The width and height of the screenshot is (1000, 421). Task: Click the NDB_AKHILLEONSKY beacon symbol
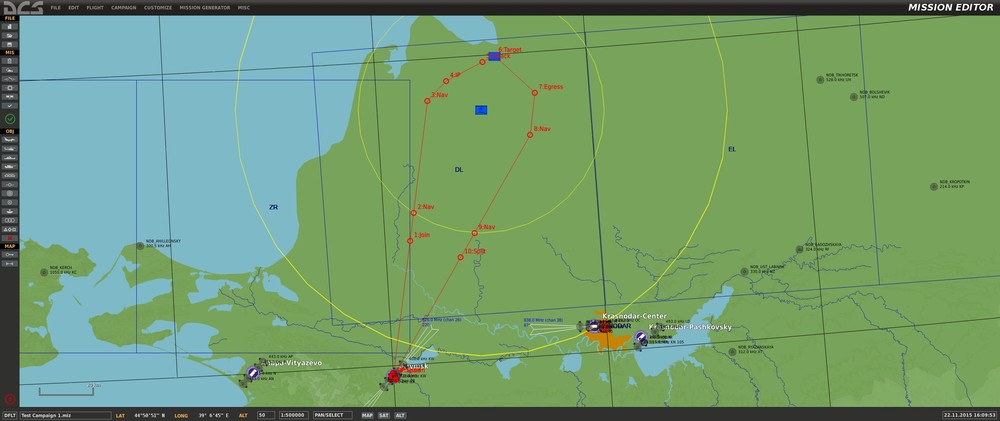(140, 246)
